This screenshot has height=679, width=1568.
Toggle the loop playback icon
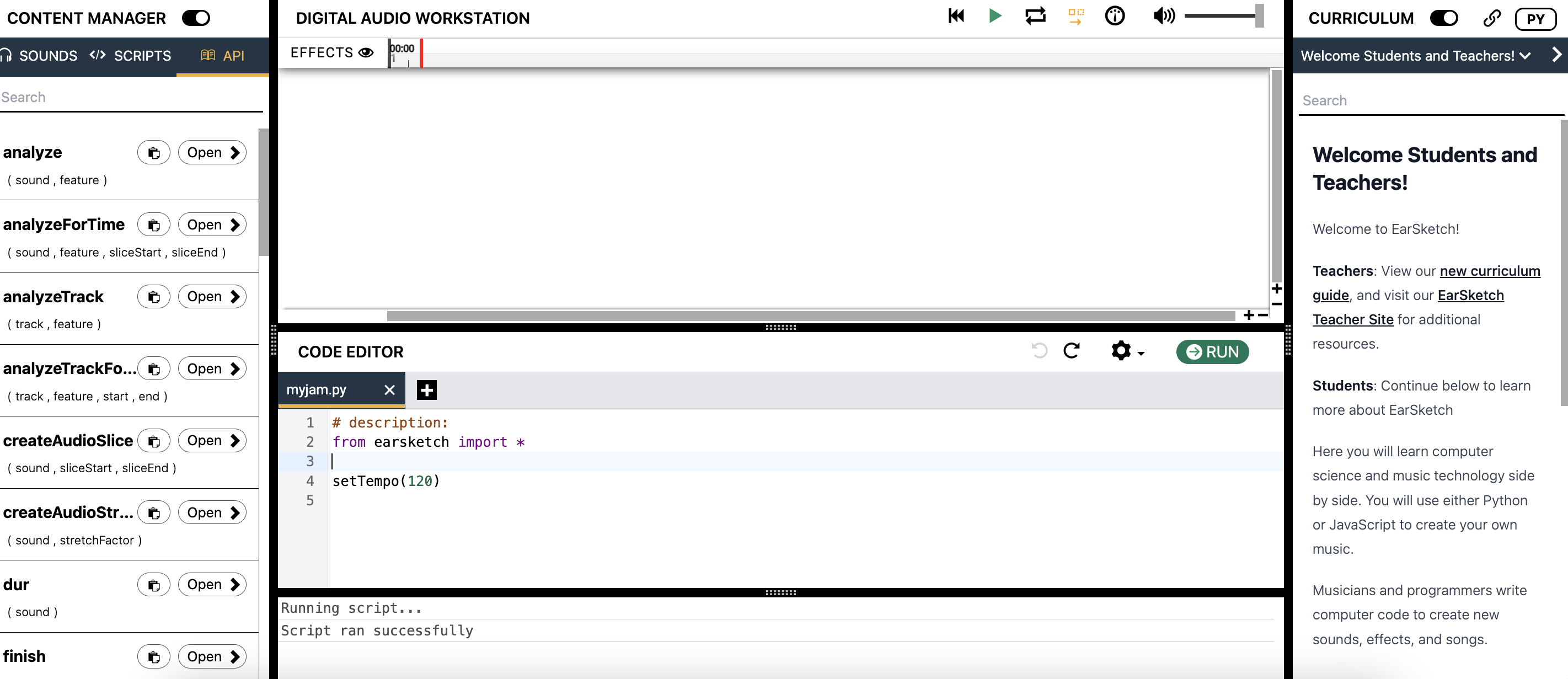1035,16
